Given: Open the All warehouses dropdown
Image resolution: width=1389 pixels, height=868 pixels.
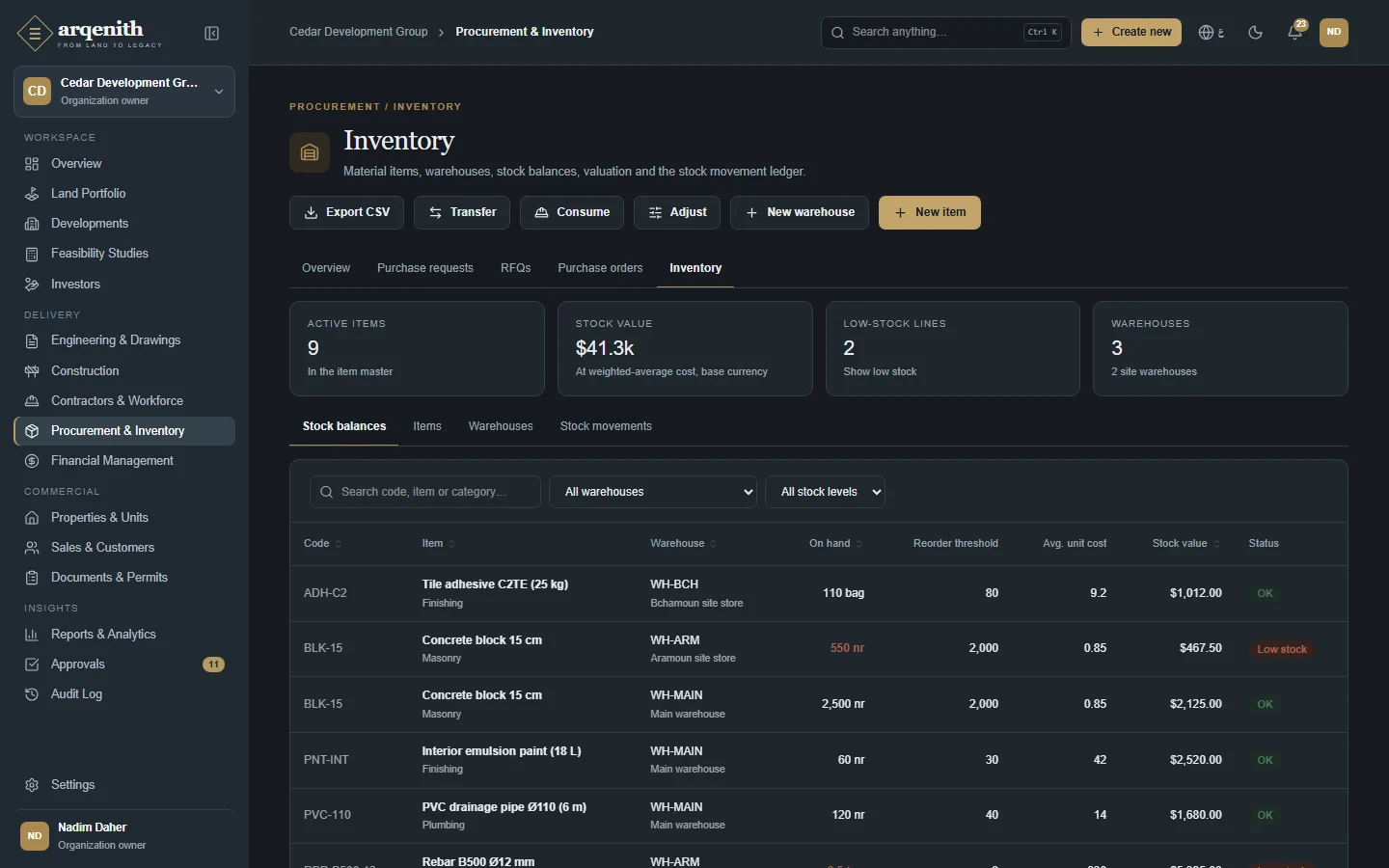Looking at the screenshot, I should click(x=653, y=492).
